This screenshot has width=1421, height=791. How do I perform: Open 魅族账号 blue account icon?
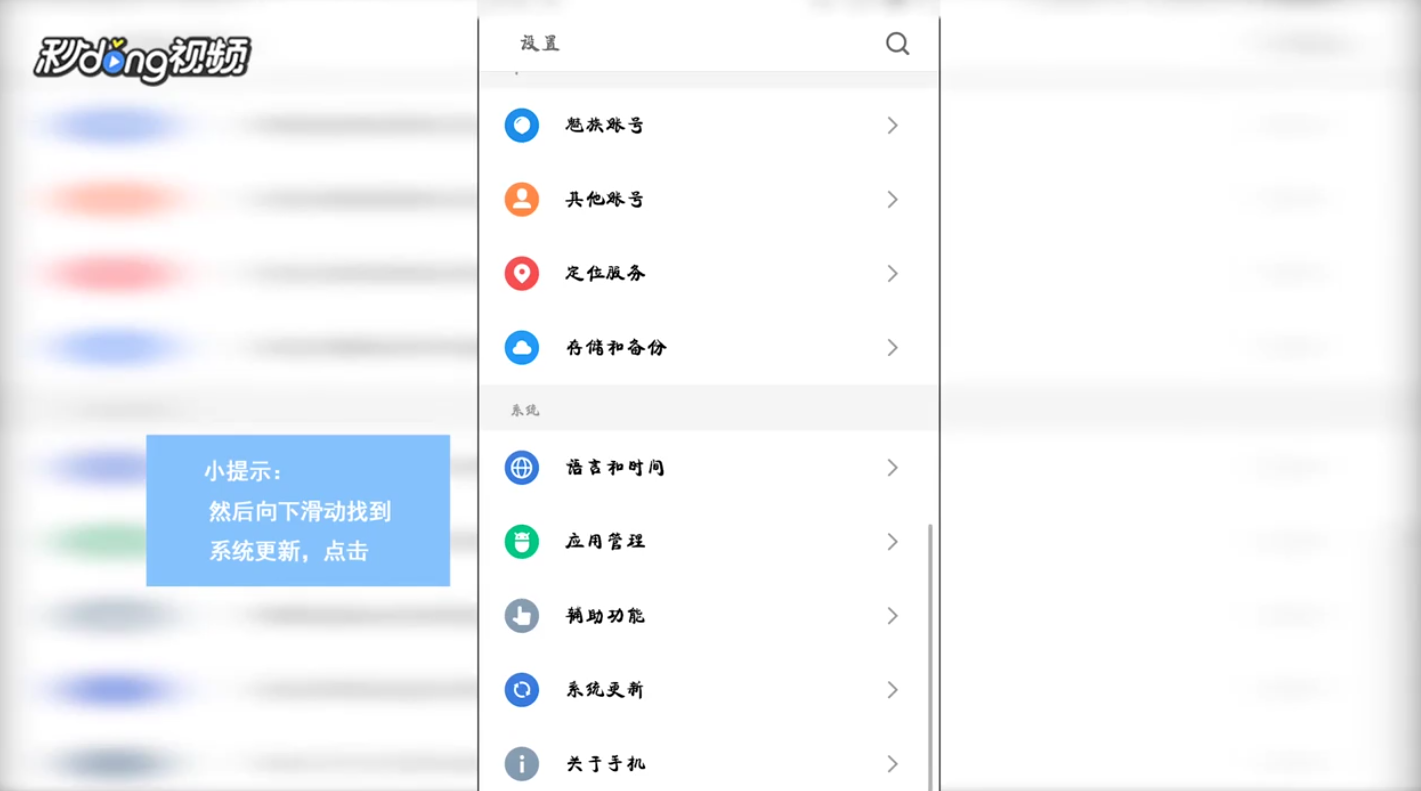(522, 125)
